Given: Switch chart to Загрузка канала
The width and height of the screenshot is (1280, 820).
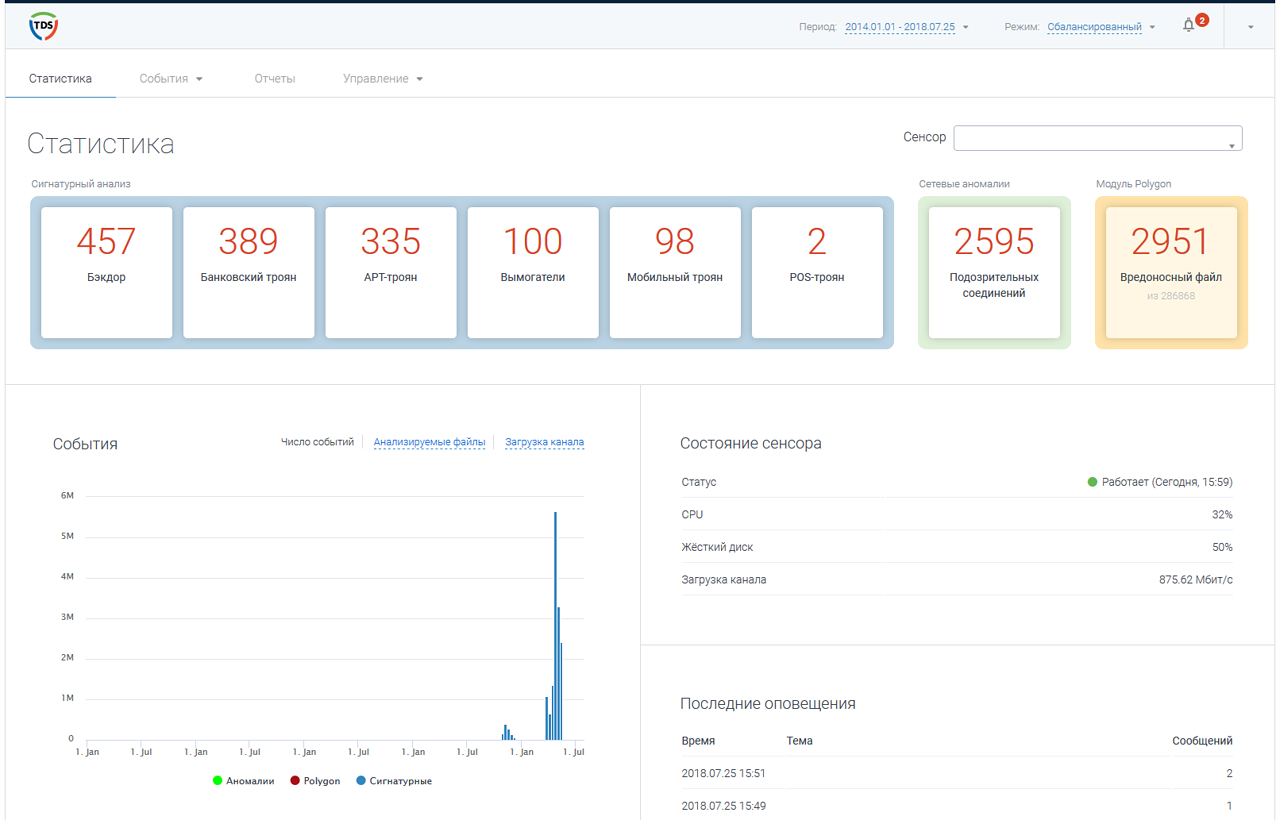Looking at the screenshot, I should 544,442.
